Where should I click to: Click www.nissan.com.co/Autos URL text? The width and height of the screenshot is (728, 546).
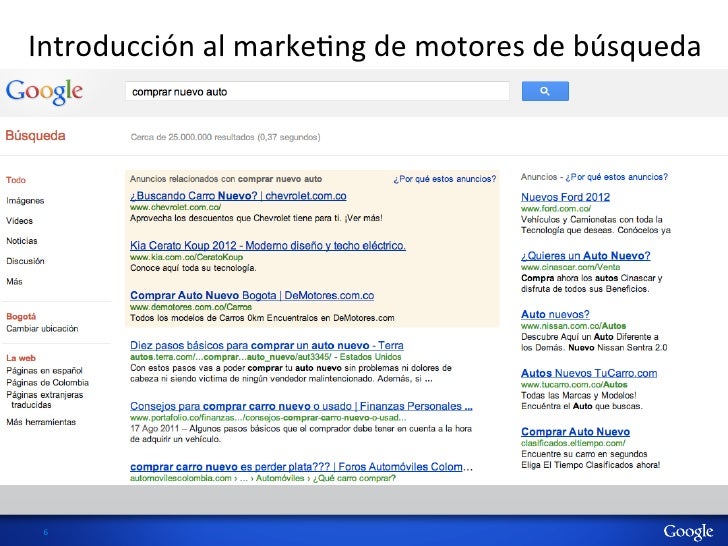pyautogui.click(x=573, y=326)
